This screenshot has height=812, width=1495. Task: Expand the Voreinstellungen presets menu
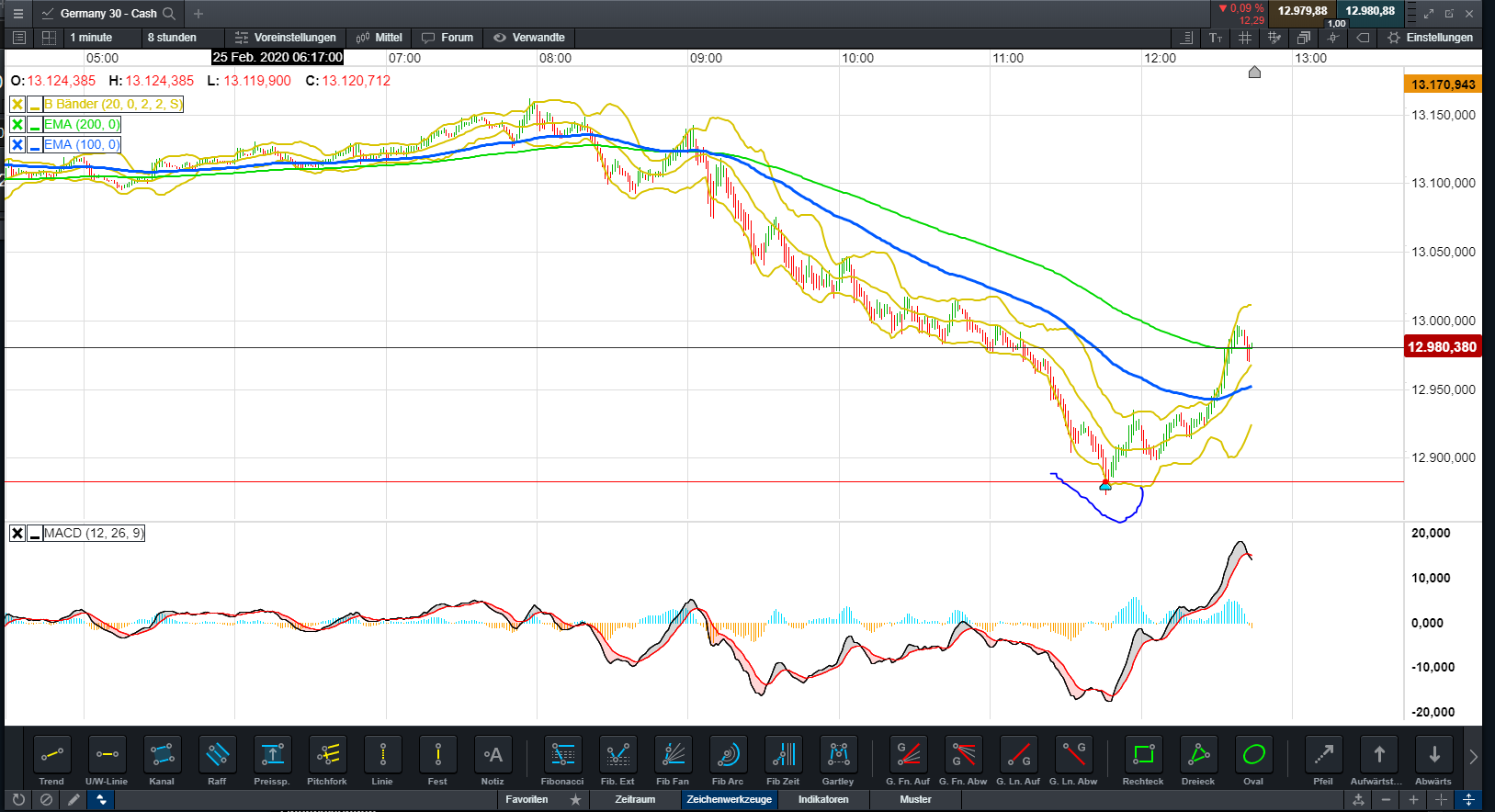coord(286,38)
